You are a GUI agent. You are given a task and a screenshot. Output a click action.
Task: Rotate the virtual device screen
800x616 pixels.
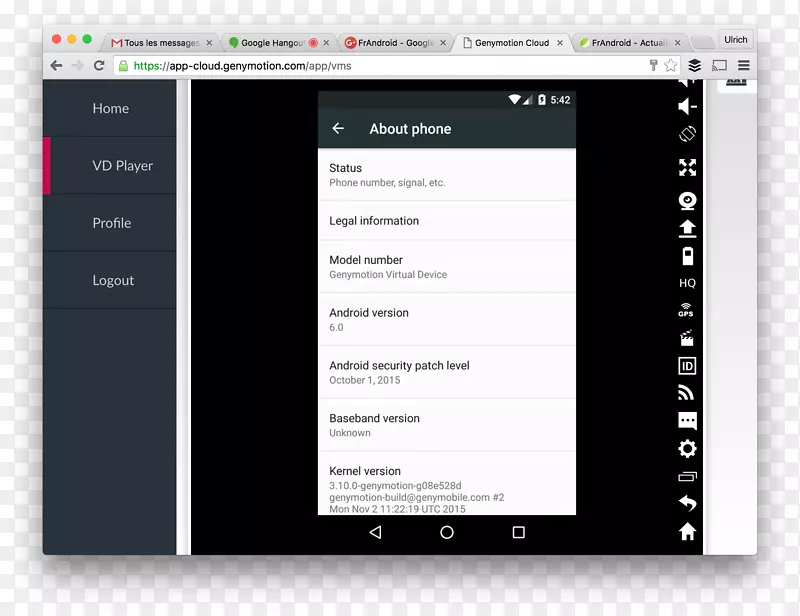click(687, 133)
